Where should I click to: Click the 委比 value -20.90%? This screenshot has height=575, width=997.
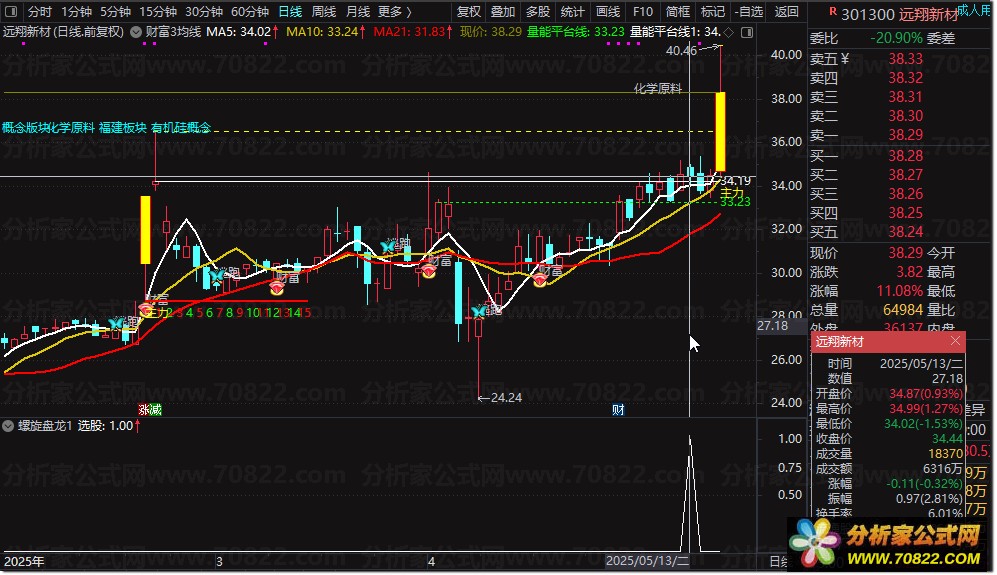point(896,38)
